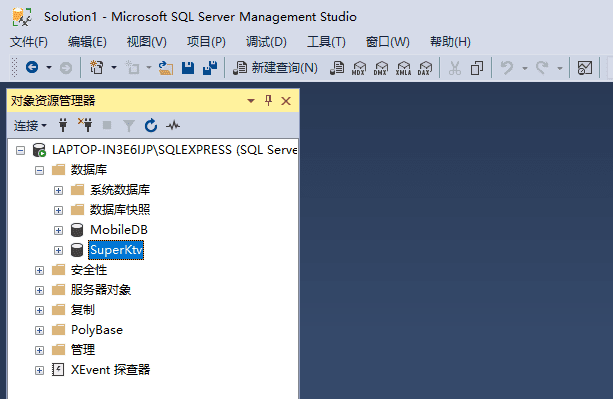613x399 pixels.
Task: Expand the PolyBase folder
Action: click(39, 330)
